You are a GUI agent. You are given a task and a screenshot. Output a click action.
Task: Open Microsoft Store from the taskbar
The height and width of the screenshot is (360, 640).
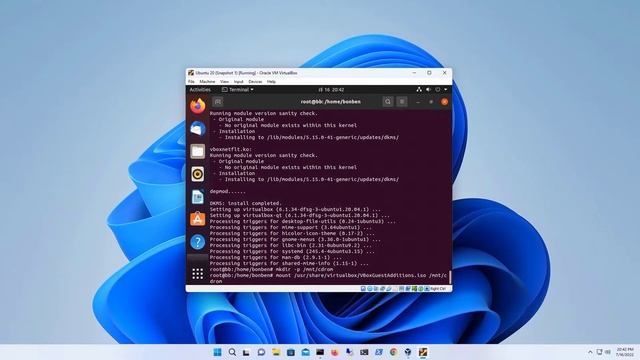coord(291,352)
